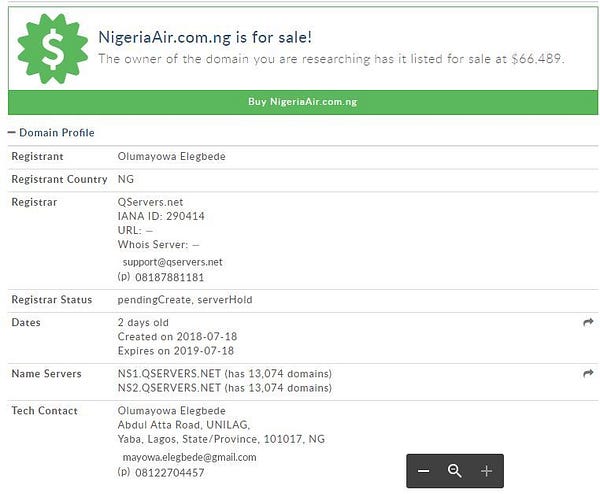Select the QServers.net registrar name
This screenshot has width=600, height=494.
click(151, 202)
